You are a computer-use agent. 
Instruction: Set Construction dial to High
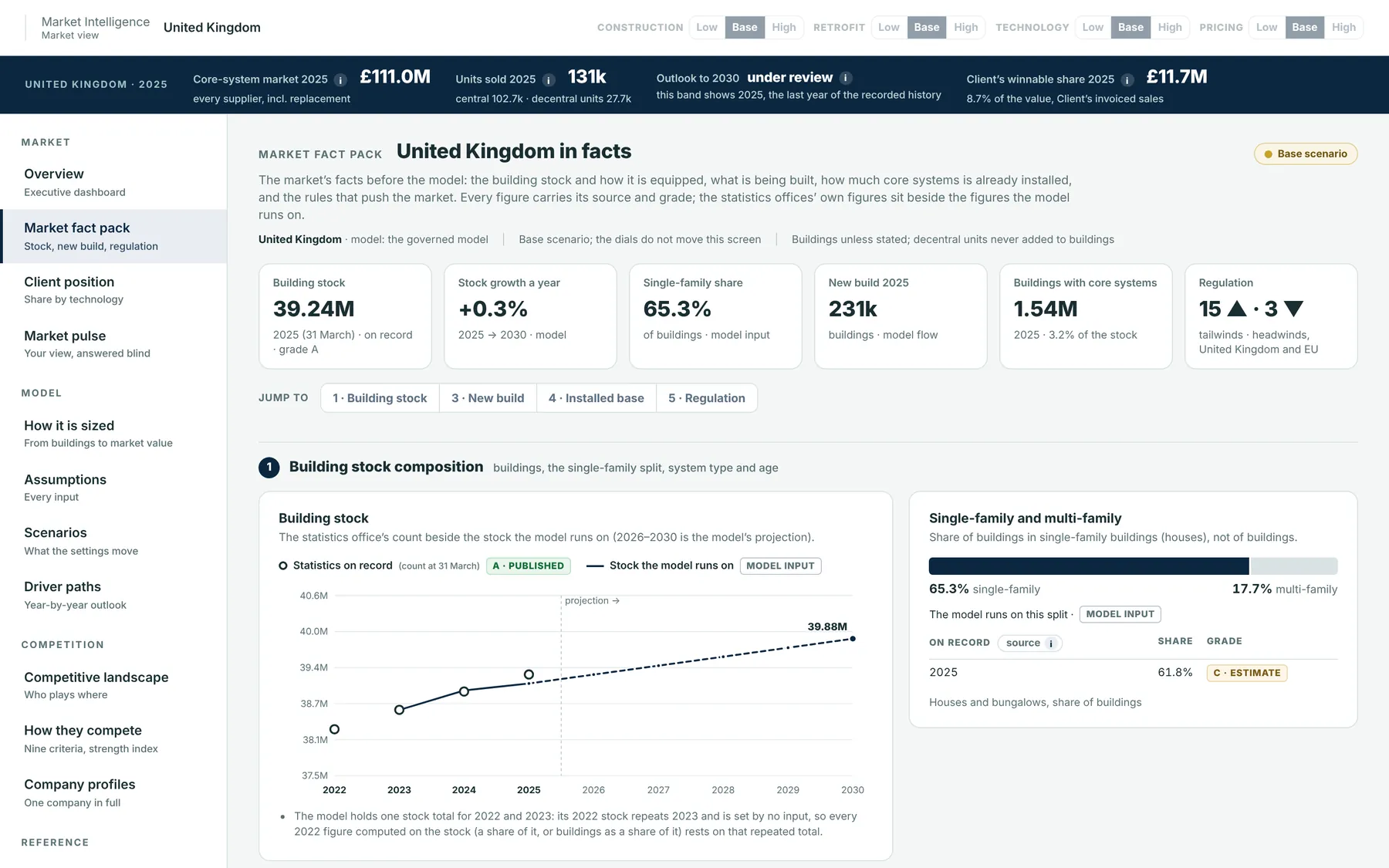[x=784, y=27]
